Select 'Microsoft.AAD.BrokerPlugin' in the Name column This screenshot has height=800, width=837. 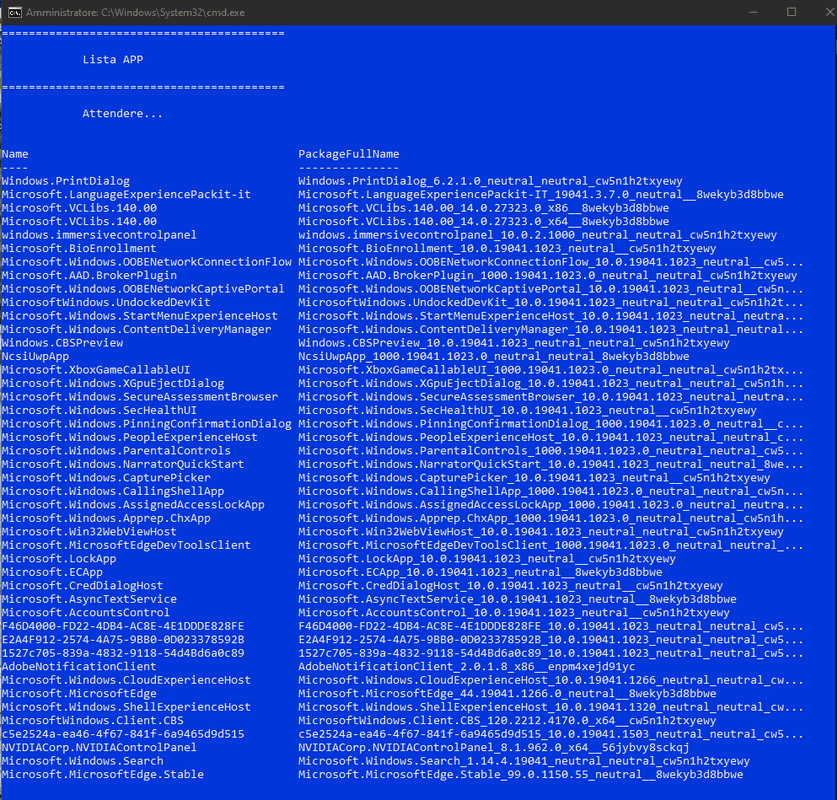(x=89, y=275)
